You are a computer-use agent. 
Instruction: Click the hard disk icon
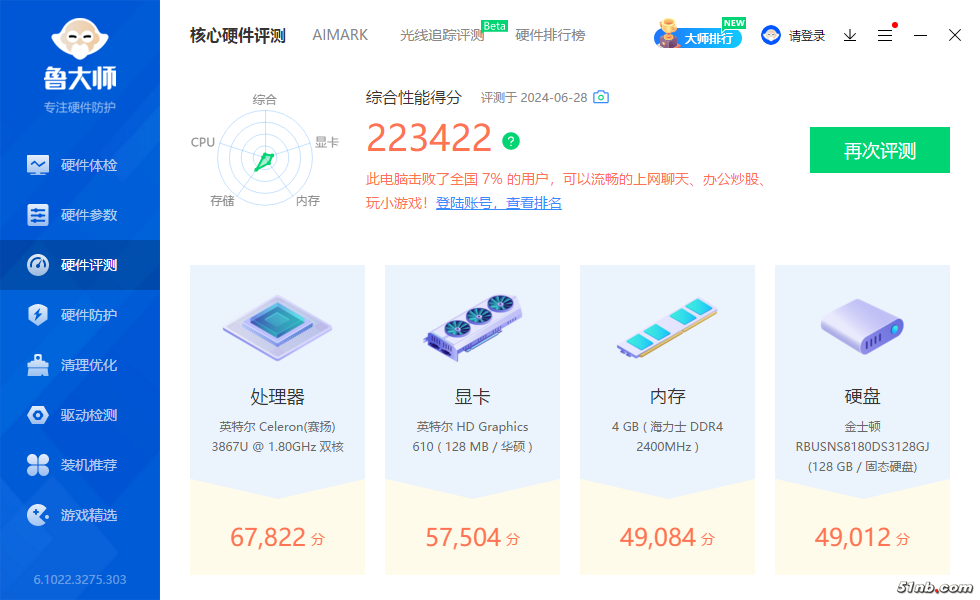point(862,326)
